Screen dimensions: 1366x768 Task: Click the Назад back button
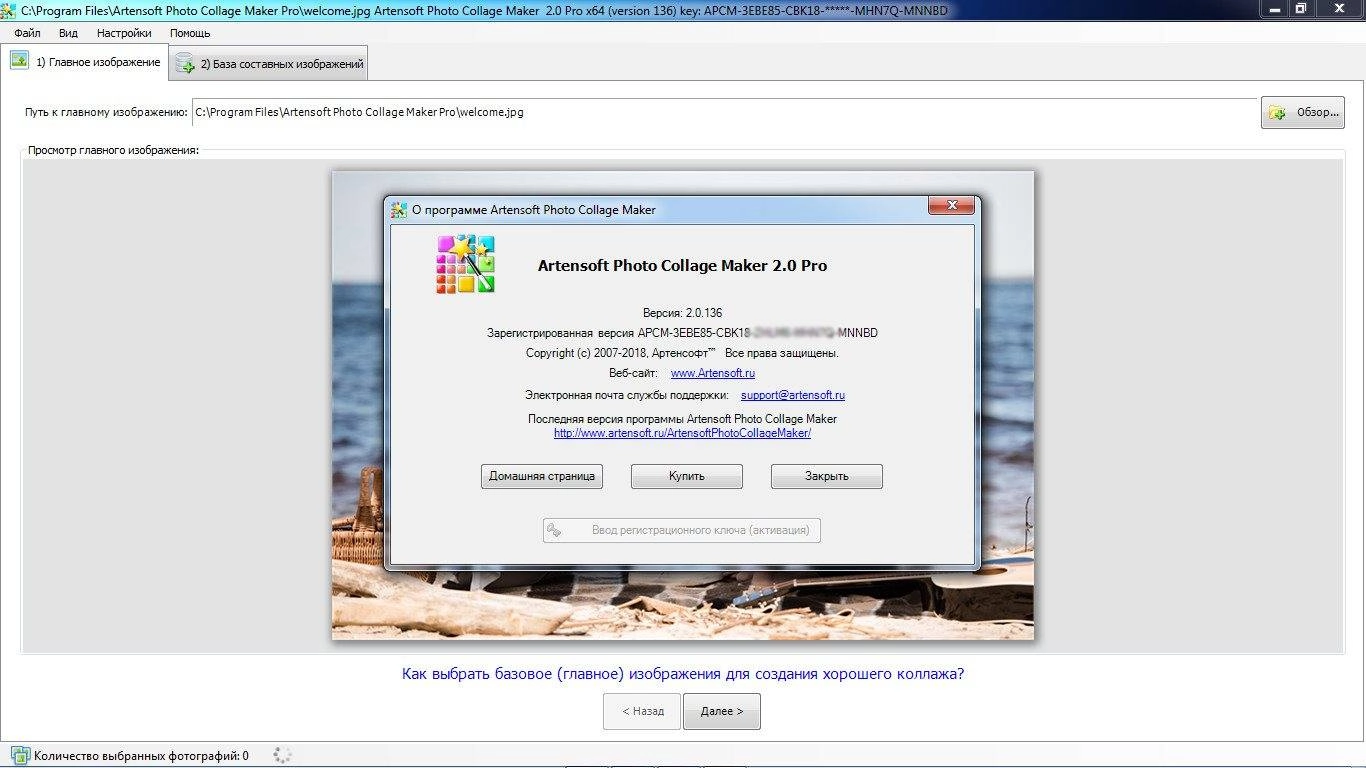pos(642,711)
